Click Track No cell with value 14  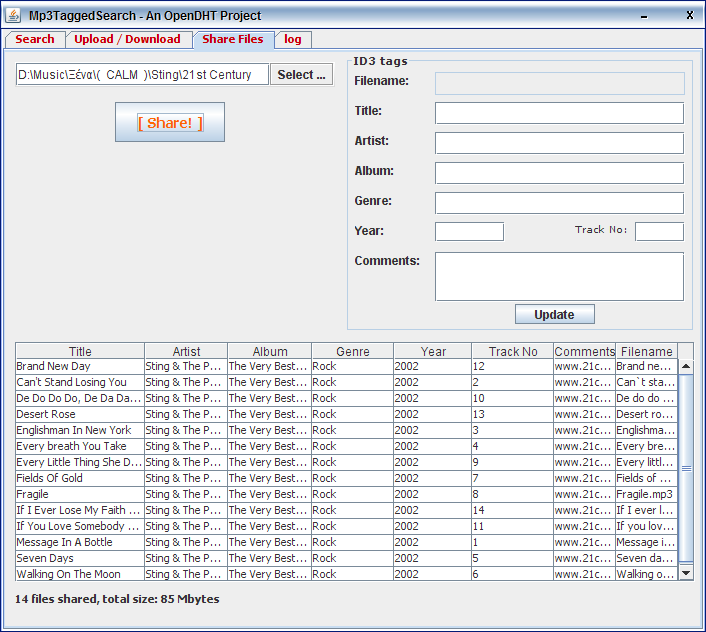pyautogui.click(x=512, y=510)
